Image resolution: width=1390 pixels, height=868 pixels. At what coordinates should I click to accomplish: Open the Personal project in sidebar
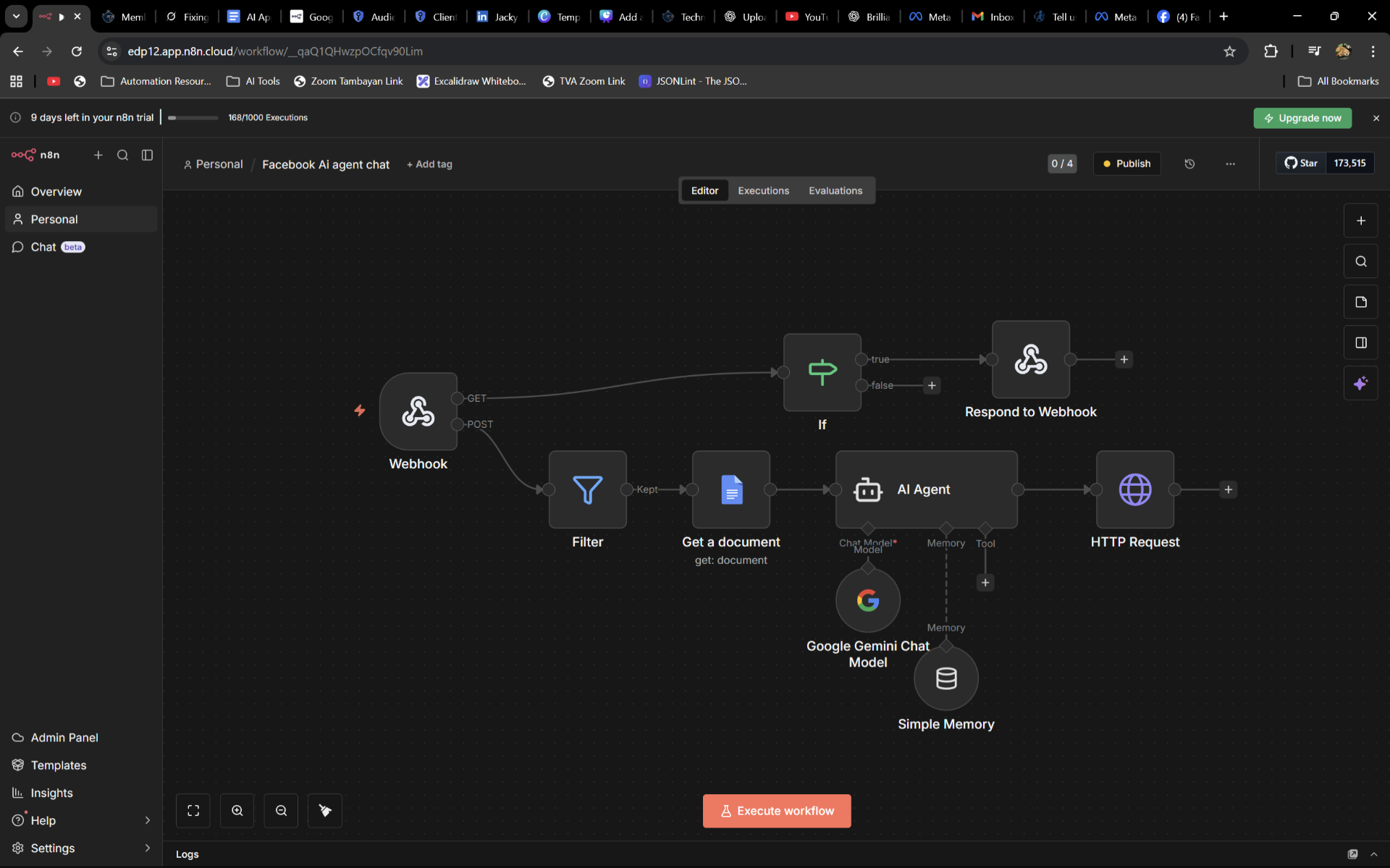[x=81, y=219]
